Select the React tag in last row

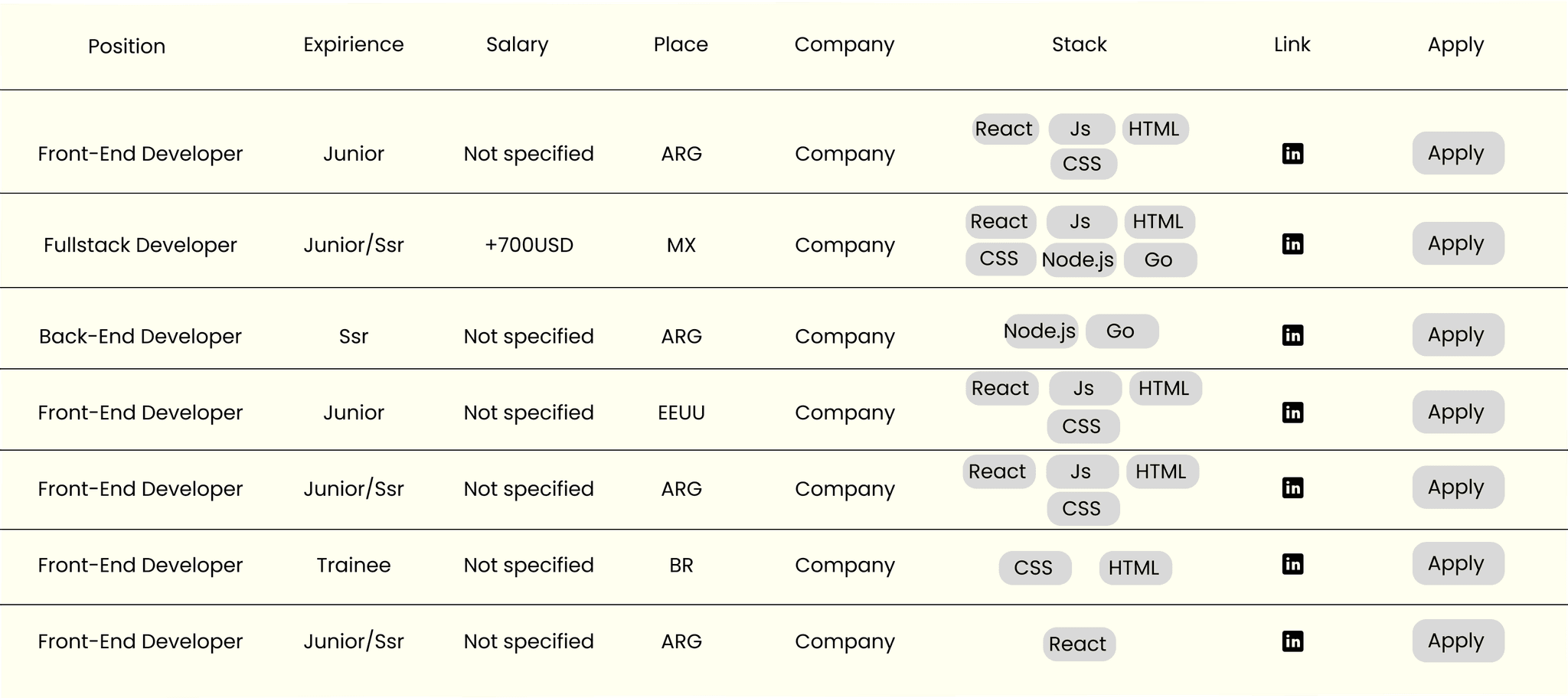point(1079,644)
